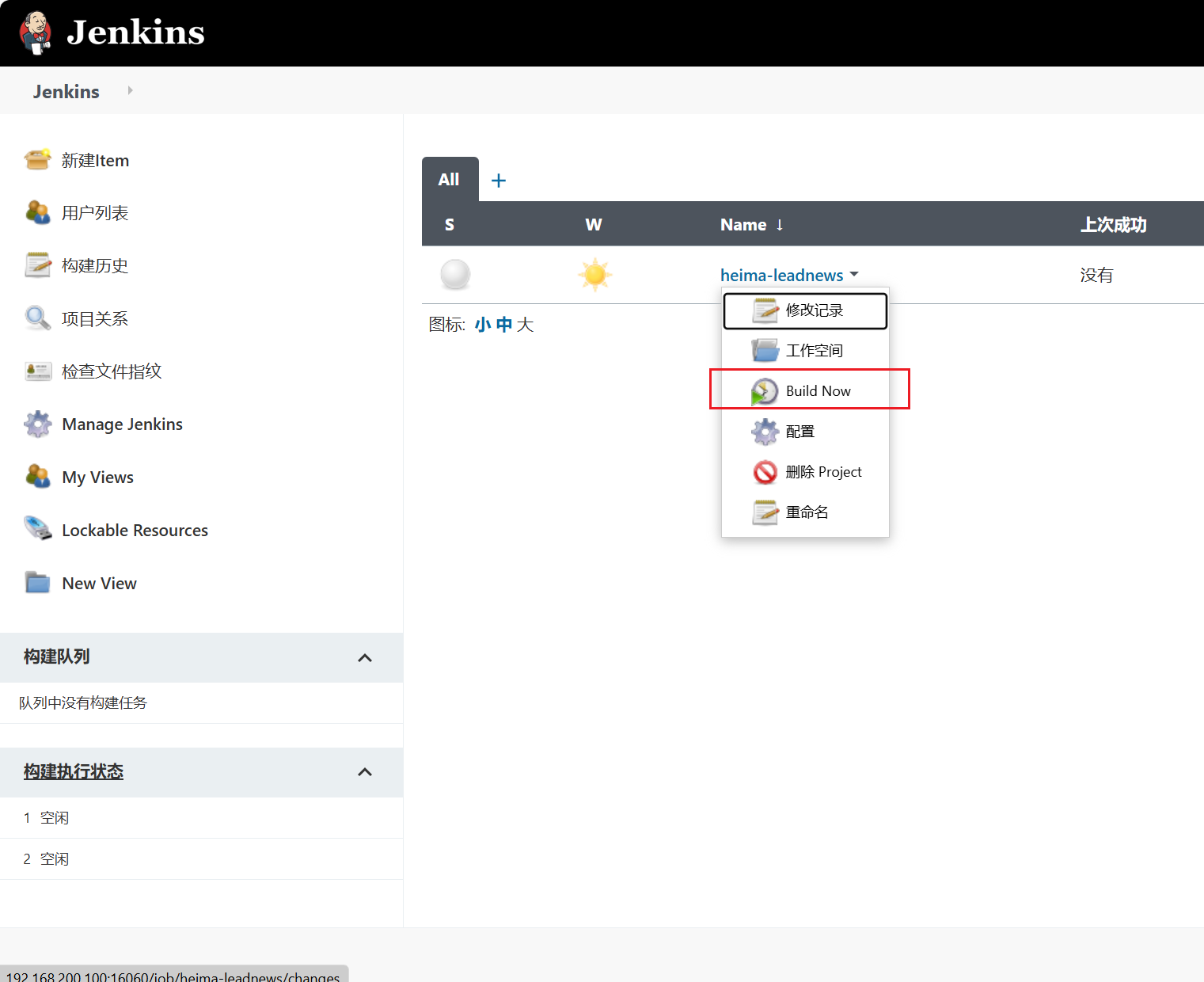This screenshot has width=1204, height=982.
Task: Click the My Views people icon
Action: tap(37, 477)
